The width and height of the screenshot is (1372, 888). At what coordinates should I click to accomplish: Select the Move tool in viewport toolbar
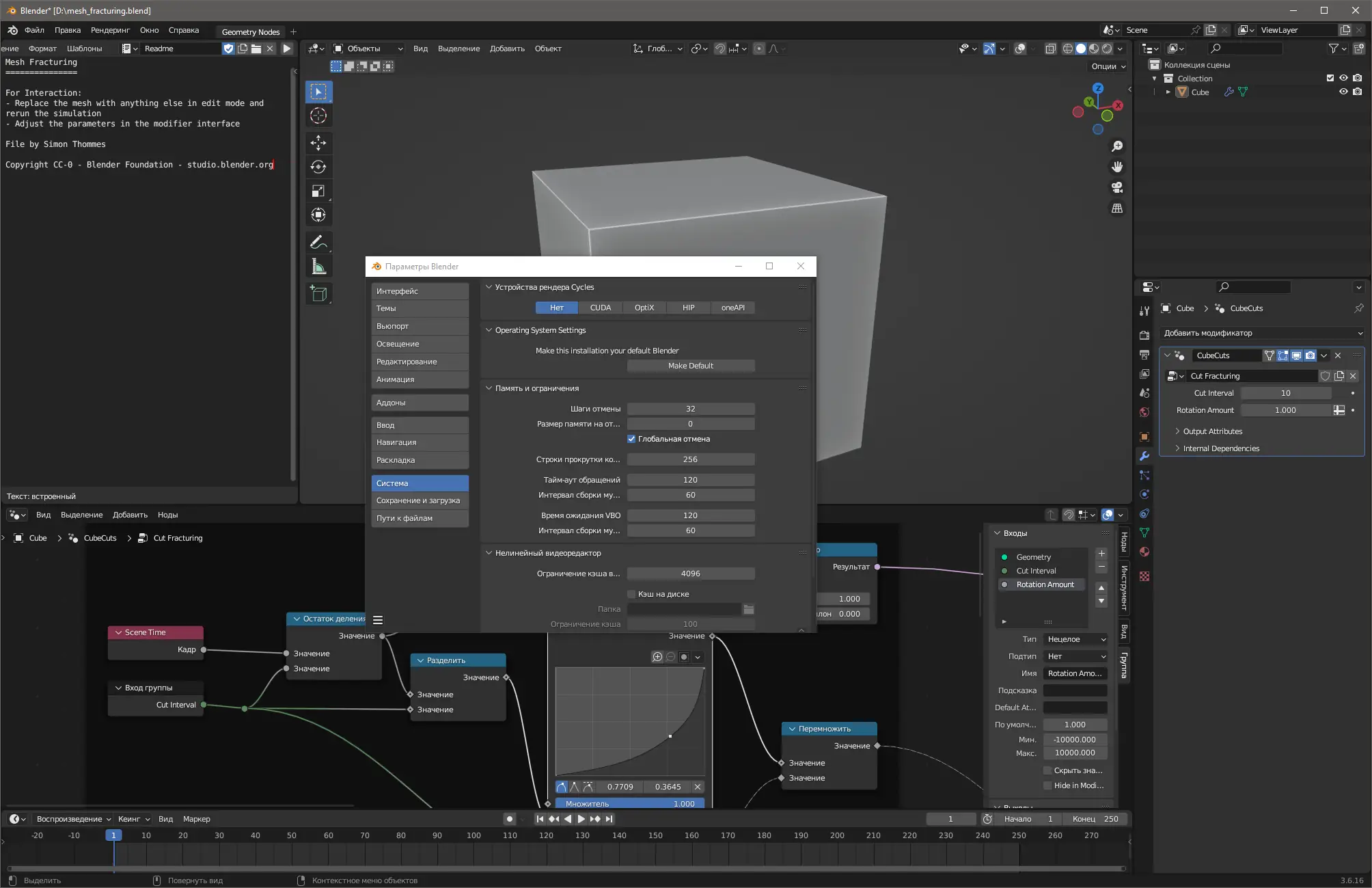[x=318, y=143]
